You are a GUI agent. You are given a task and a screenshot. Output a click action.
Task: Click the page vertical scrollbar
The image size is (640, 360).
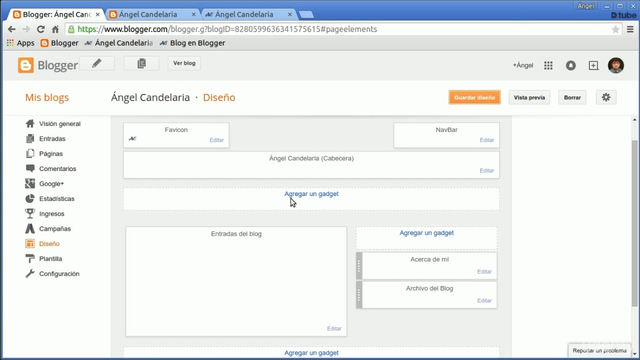634,224
